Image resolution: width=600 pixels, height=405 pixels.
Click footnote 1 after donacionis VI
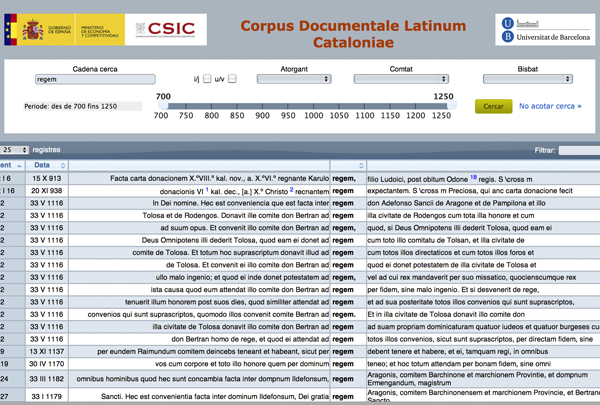207,189
